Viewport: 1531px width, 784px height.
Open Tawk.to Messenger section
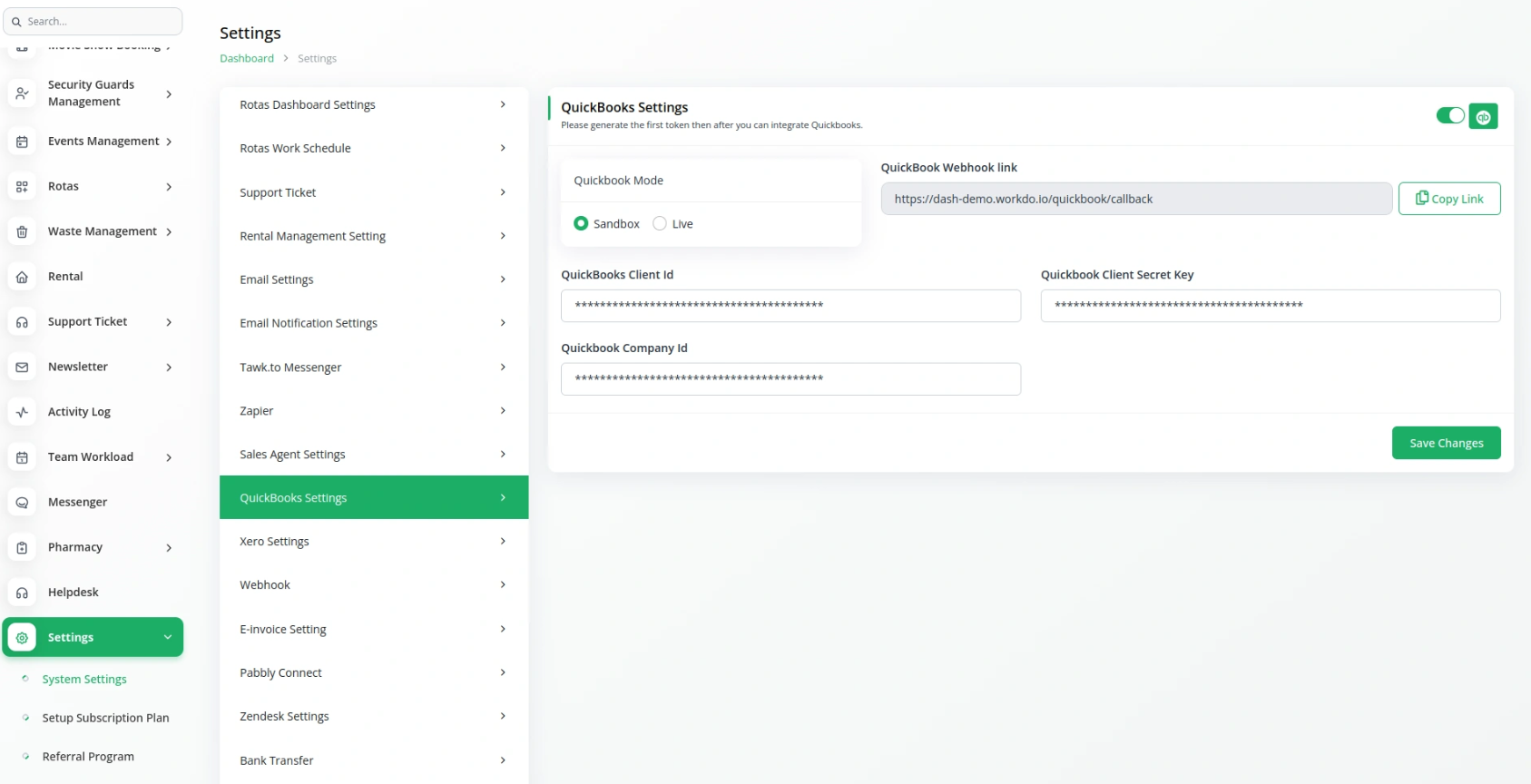(x=374, y=367)
